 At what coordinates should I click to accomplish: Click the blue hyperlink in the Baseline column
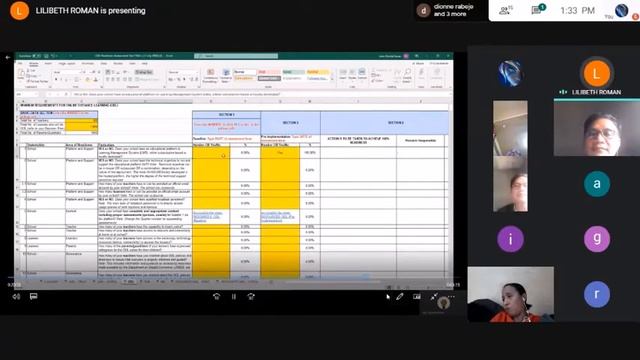coord(208,217)
